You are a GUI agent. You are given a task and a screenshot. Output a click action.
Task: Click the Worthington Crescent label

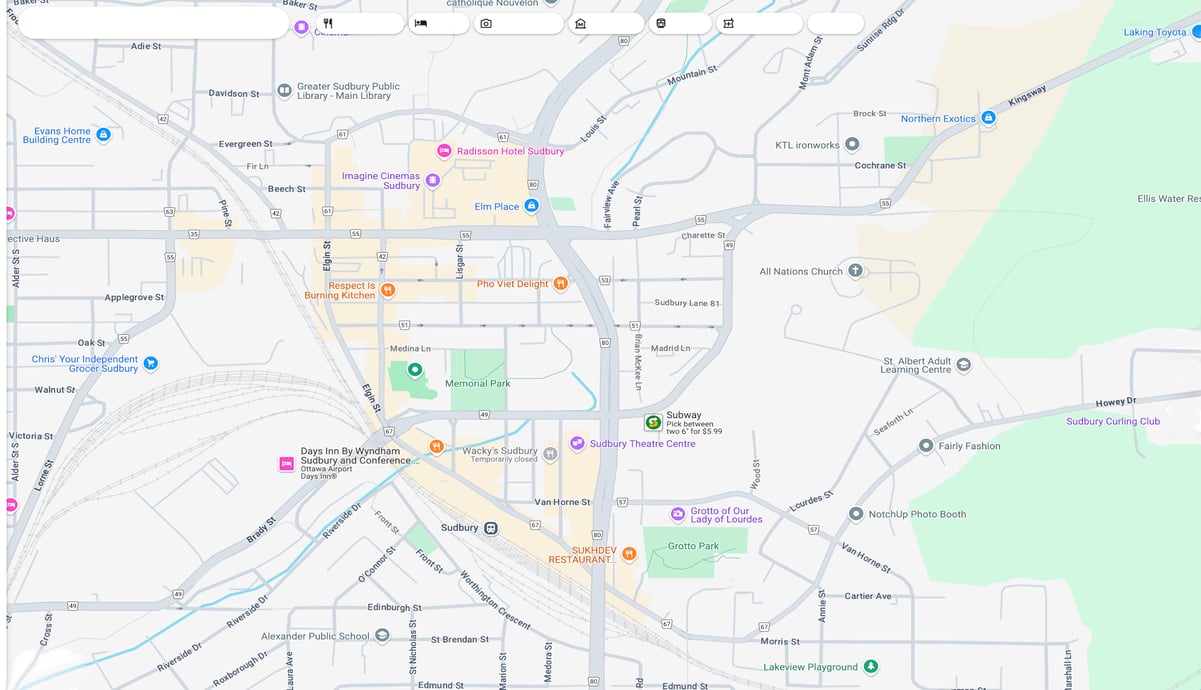click(496, 600)
